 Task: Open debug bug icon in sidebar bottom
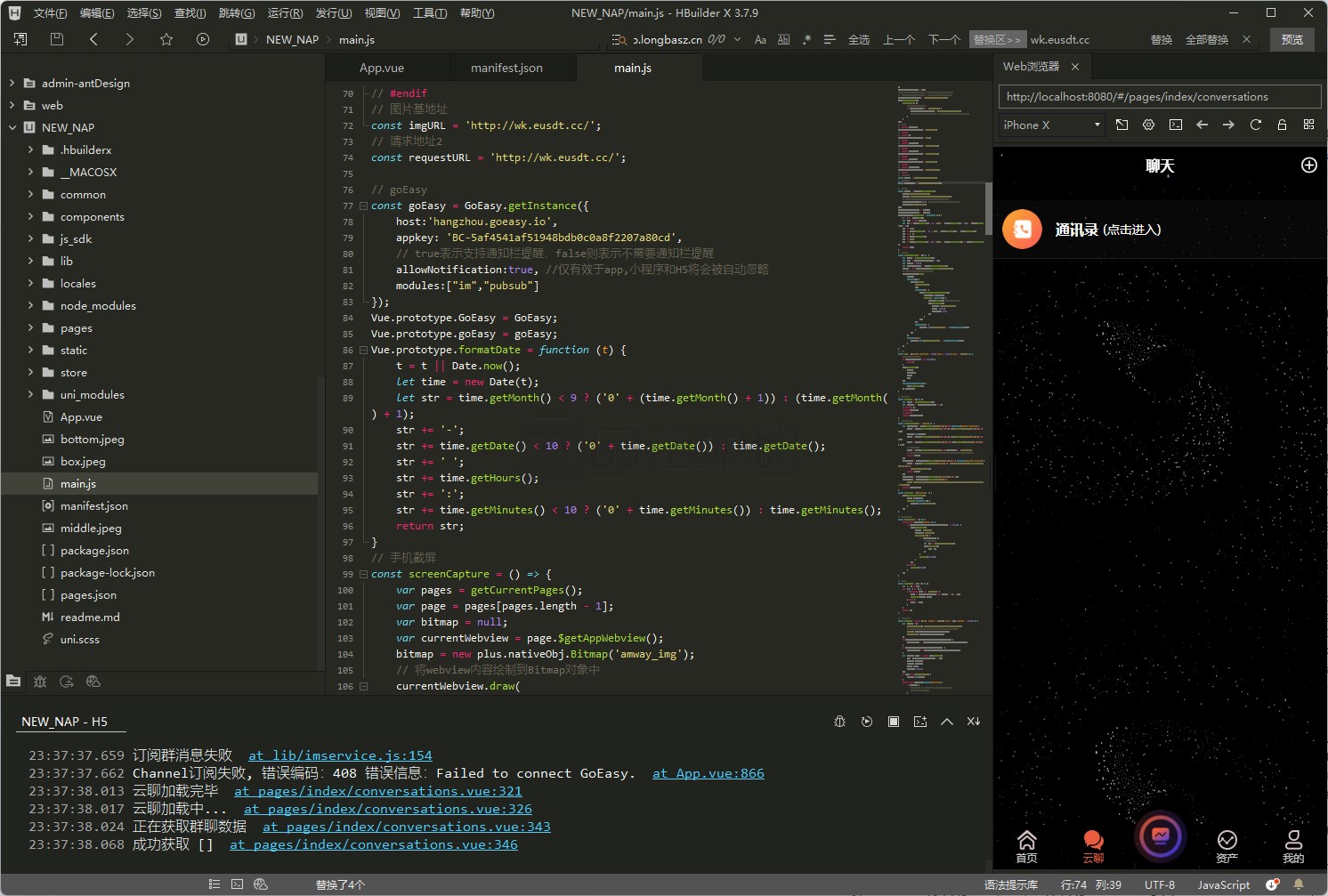[x=40, y=682]
